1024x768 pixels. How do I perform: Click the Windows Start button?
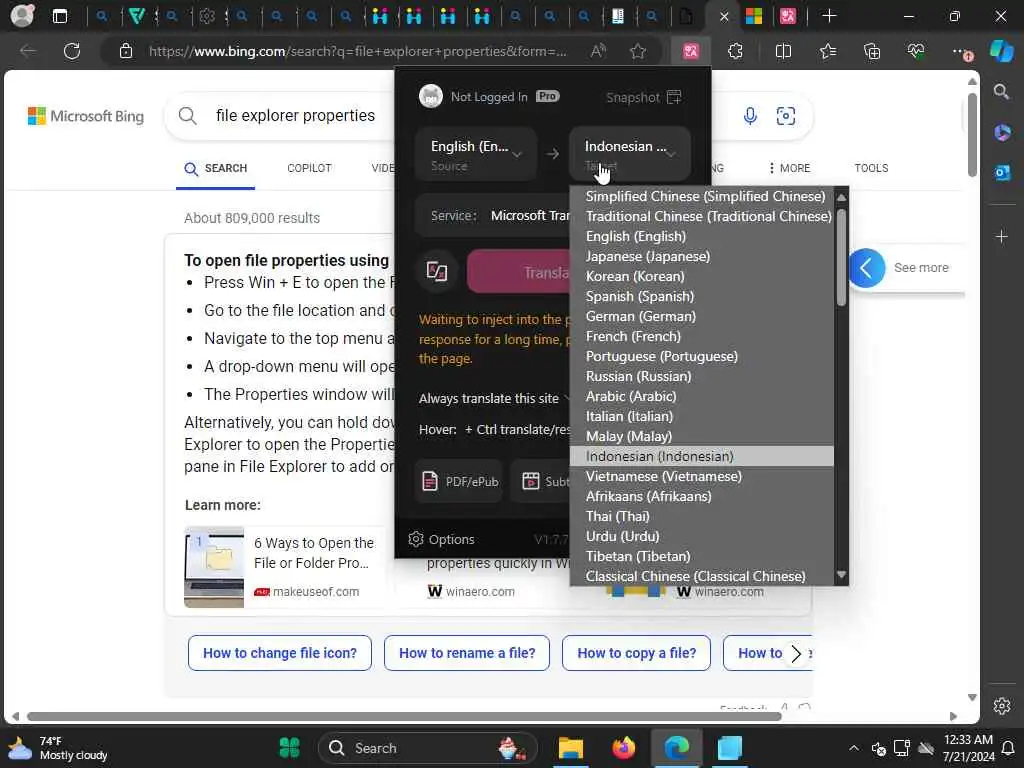point(289,748)
